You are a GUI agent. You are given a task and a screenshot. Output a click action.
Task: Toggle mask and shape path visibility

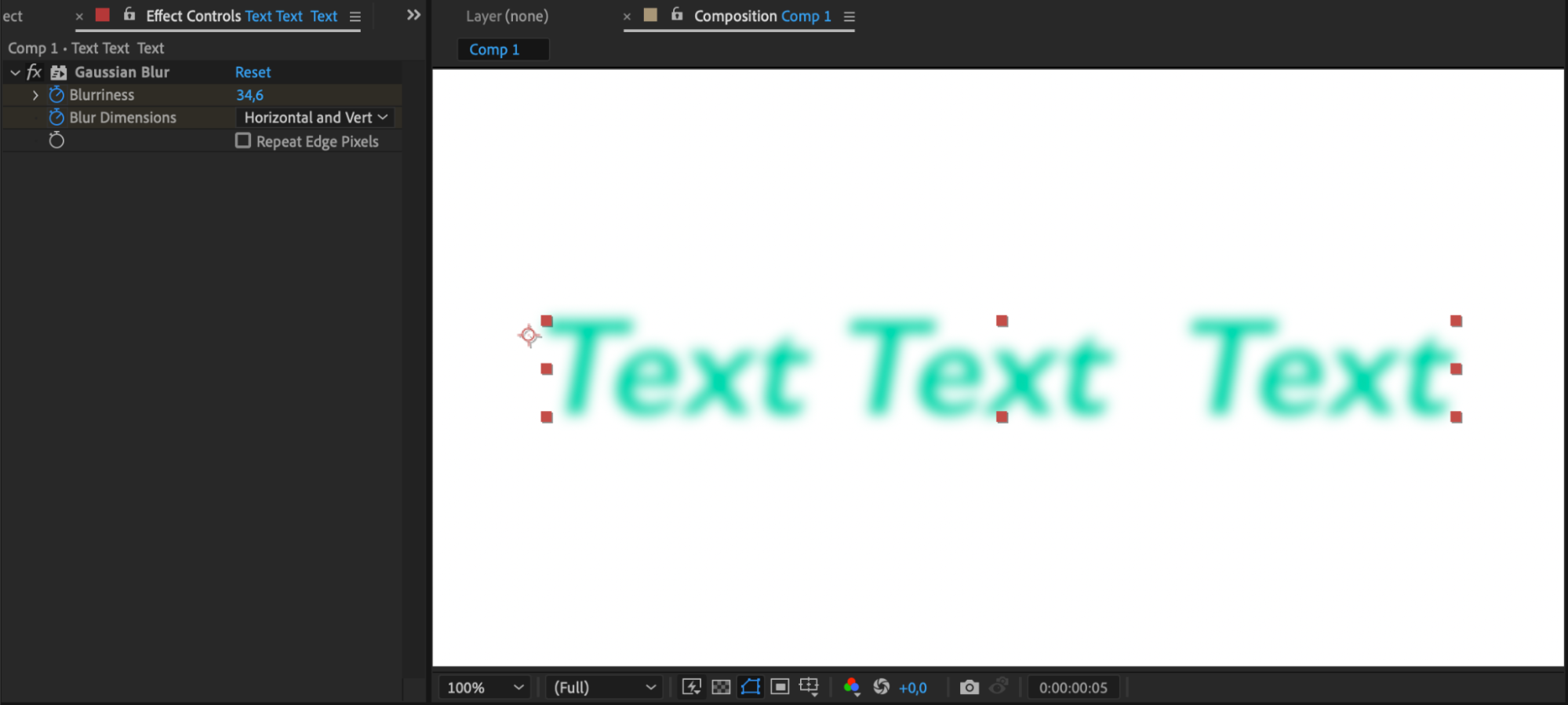[x=751, y=687]
